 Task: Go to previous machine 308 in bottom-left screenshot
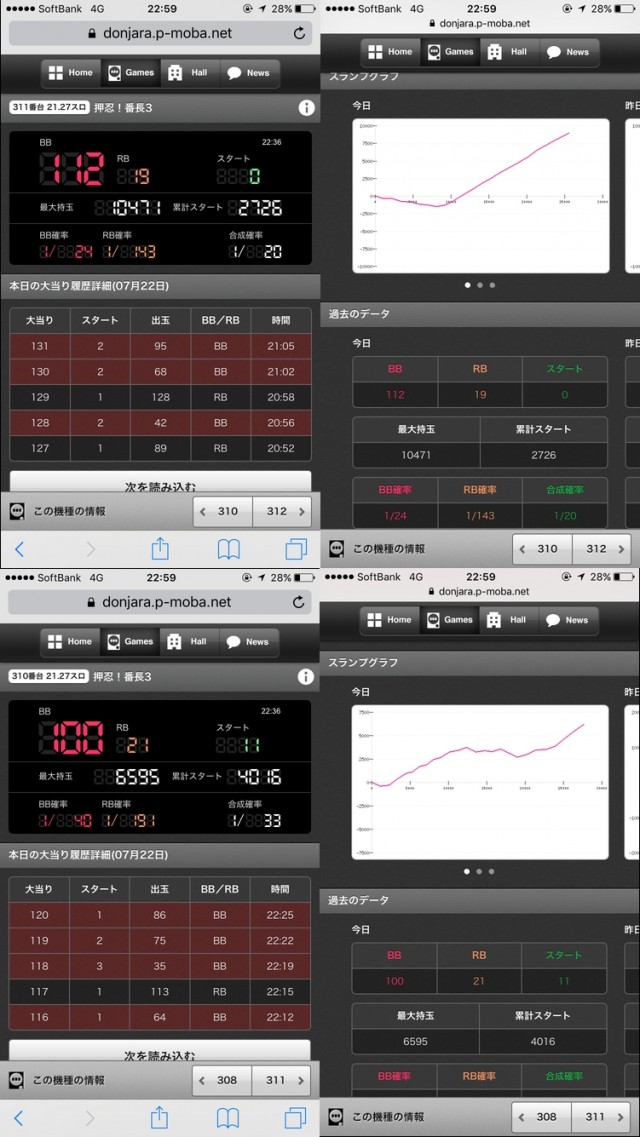tap(221, 1080)
